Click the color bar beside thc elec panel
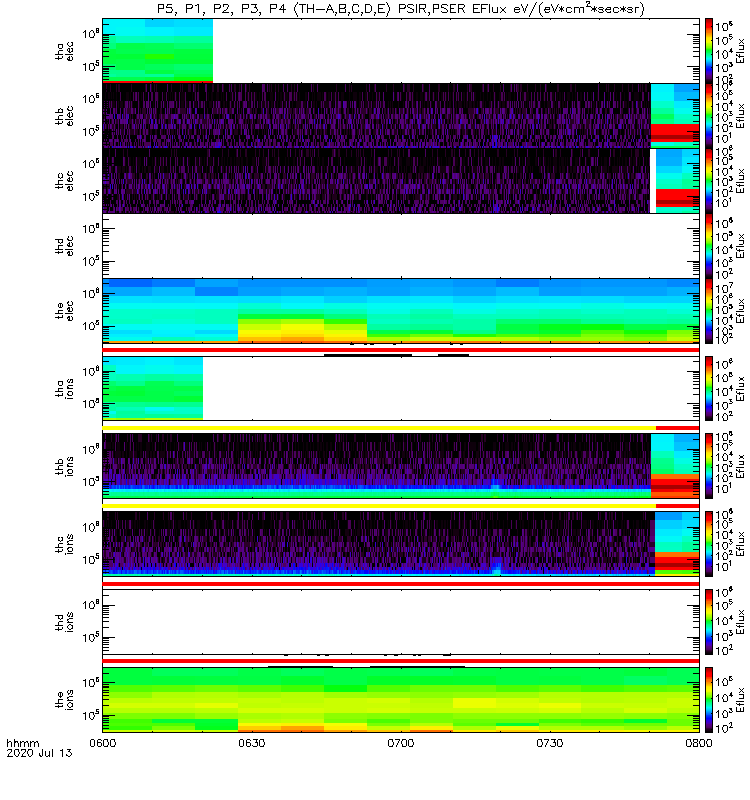 tap(709, 181)
